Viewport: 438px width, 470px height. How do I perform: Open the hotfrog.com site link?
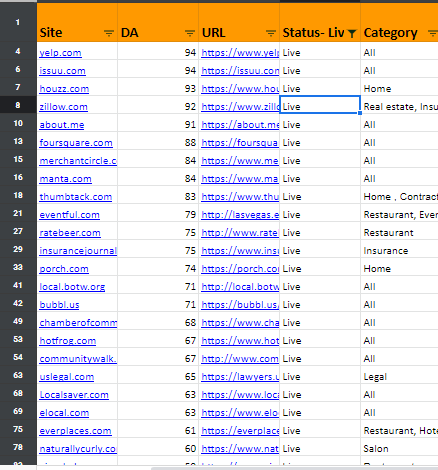(68, 341)
